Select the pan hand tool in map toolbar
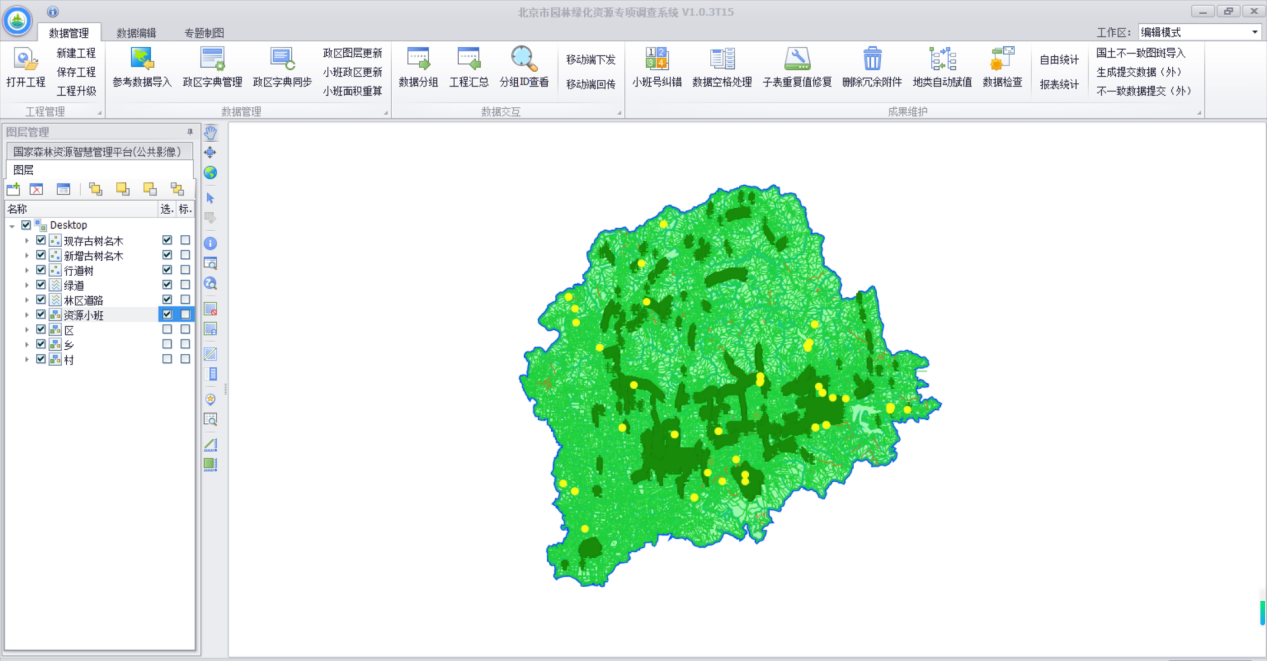 click(210, 132)
